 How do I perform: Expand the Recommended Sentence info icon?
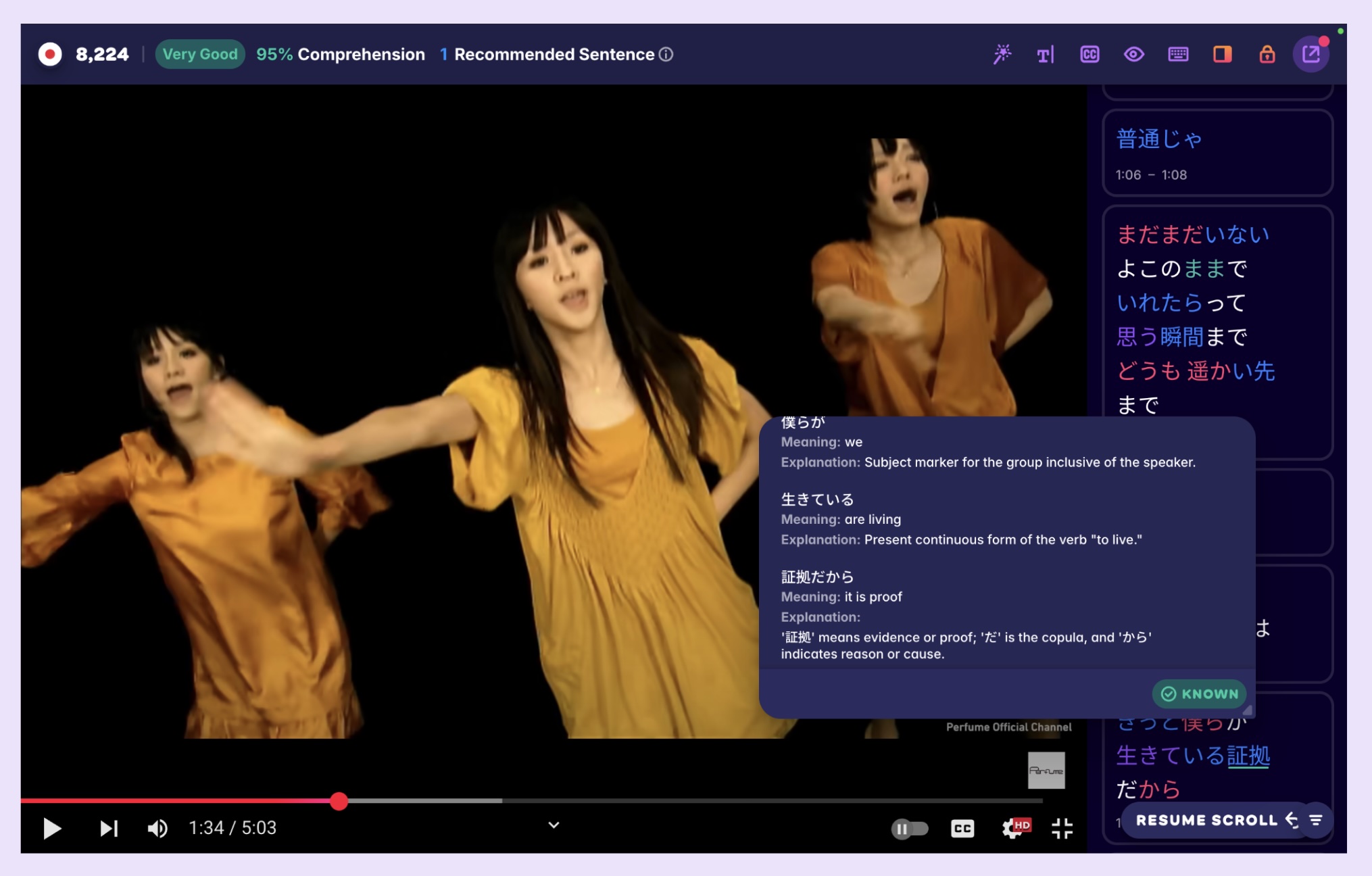pyautogui.click(x=666, y=55)
